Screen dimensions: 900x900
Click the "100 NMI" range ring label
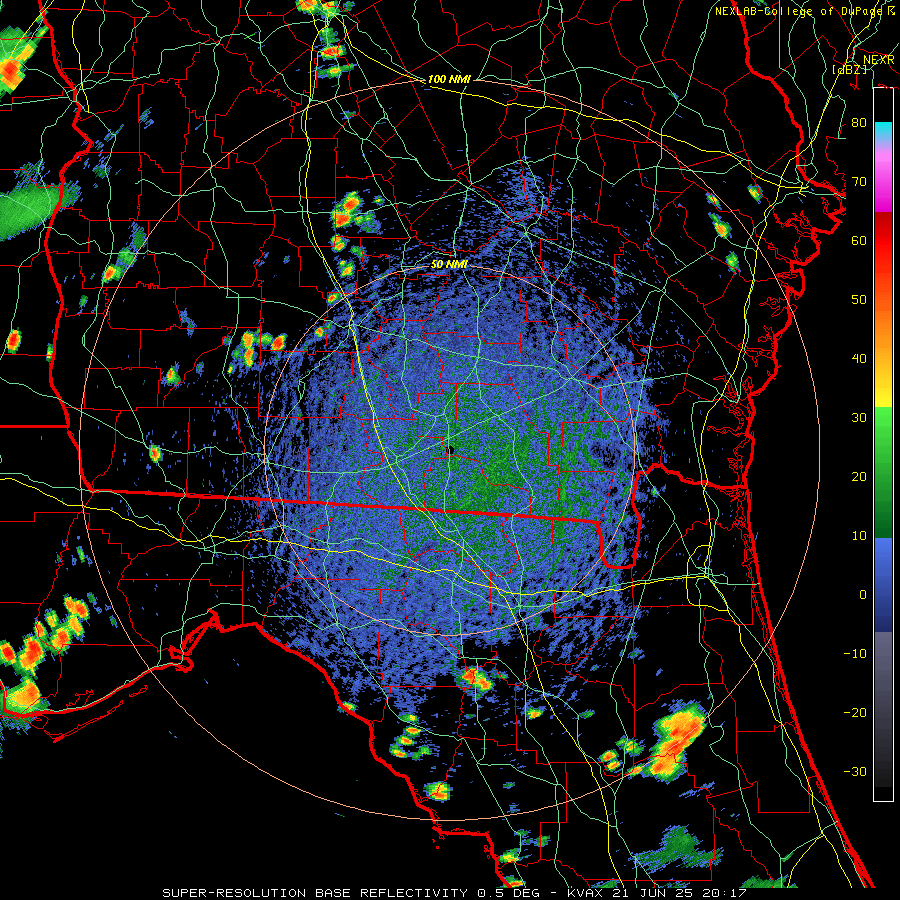[449, 79]
